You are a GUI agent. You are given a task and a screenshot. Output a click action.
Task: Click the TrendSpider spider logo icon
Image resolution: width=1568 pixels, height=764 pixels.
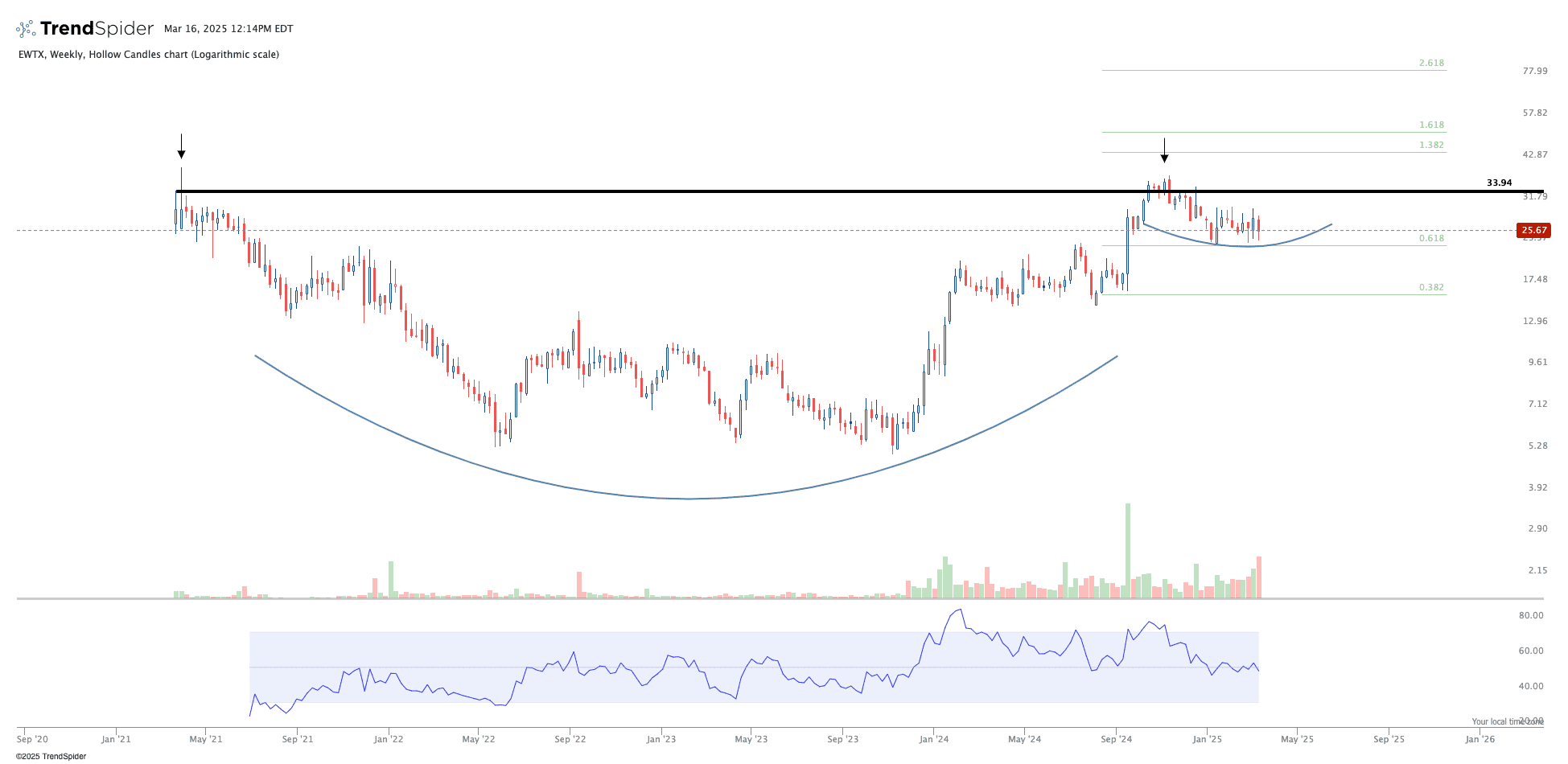tap(26, 29)
